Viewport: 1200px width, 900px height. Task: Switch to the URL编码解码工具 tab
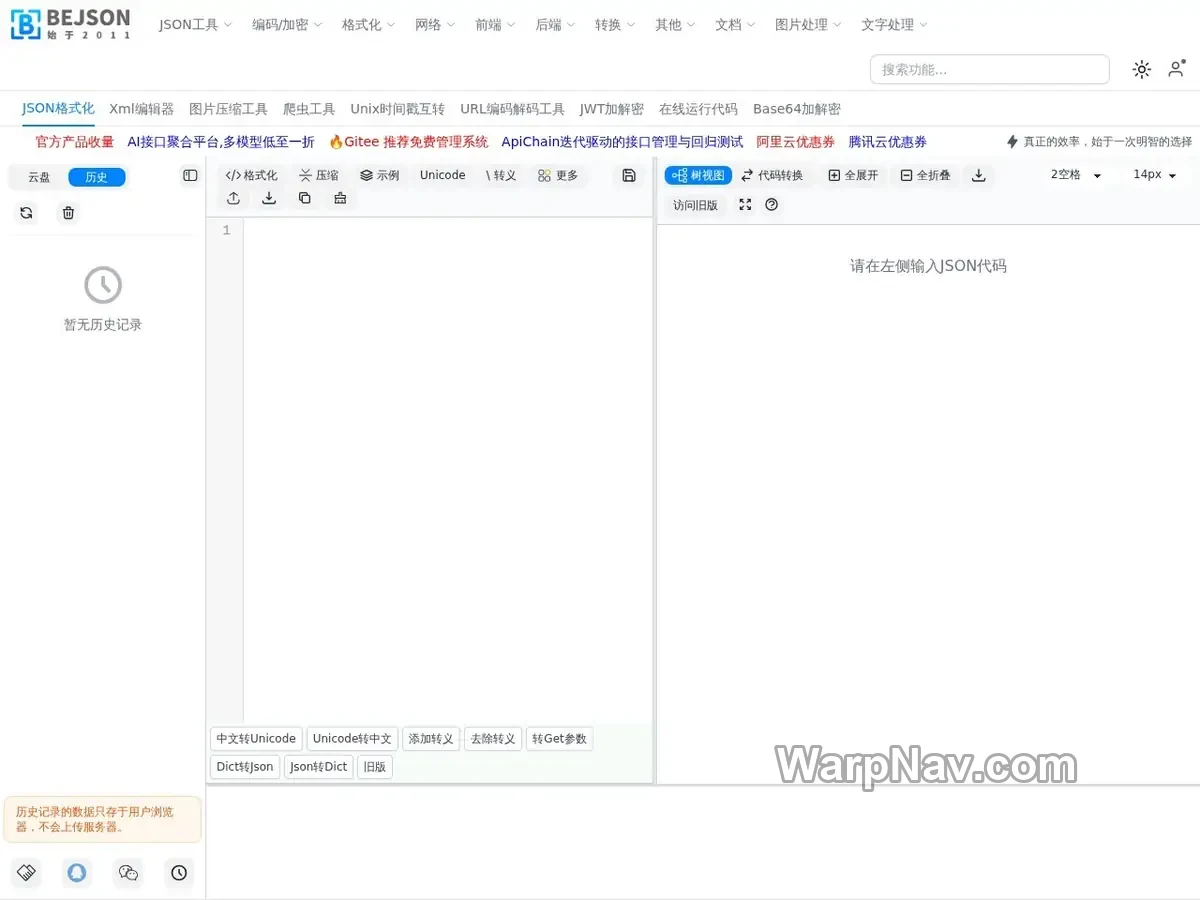click(x=512, y=109)
